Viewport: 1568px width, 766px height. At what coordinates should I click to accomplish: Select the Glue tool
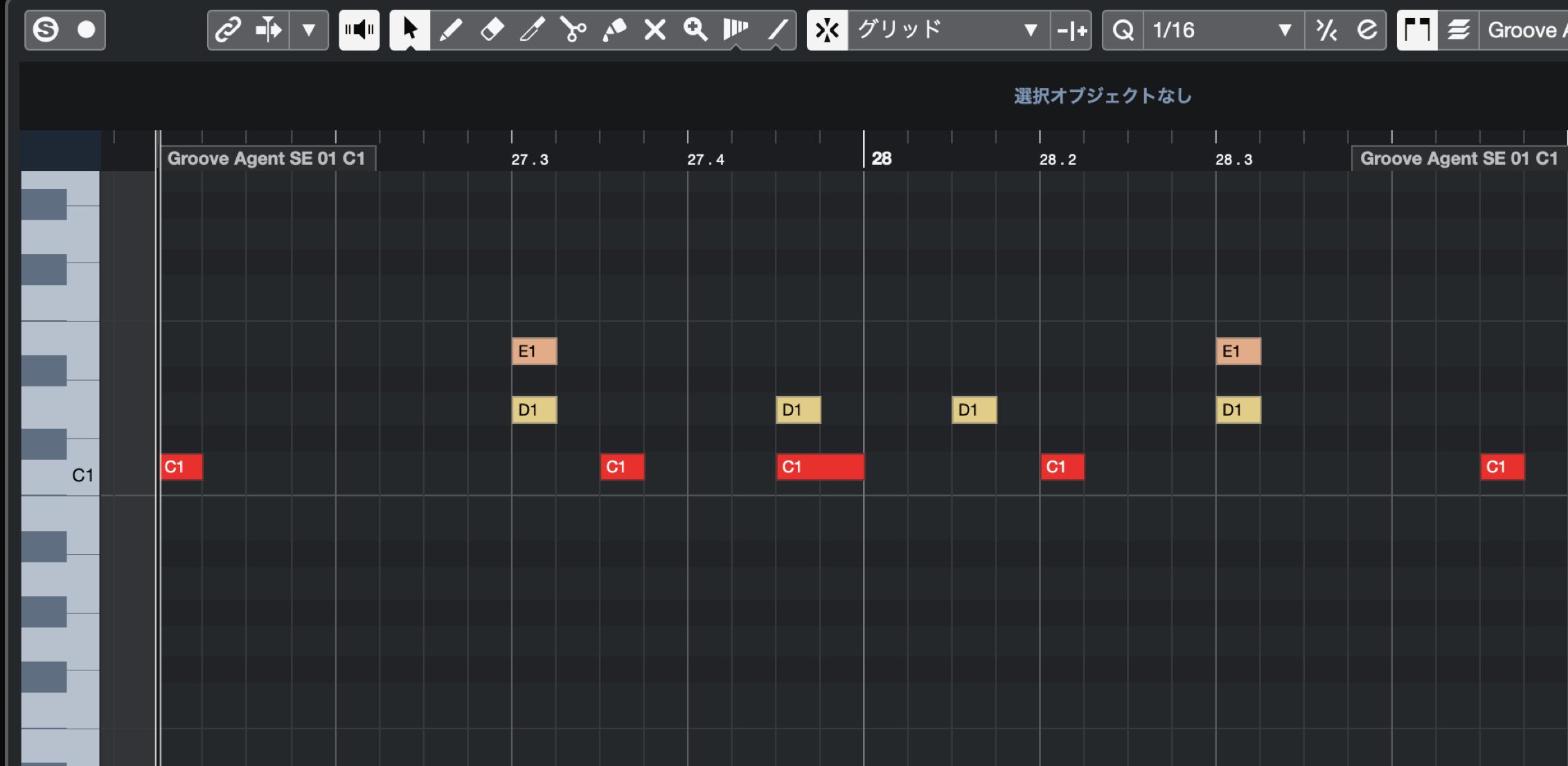[x=614, y=30]
